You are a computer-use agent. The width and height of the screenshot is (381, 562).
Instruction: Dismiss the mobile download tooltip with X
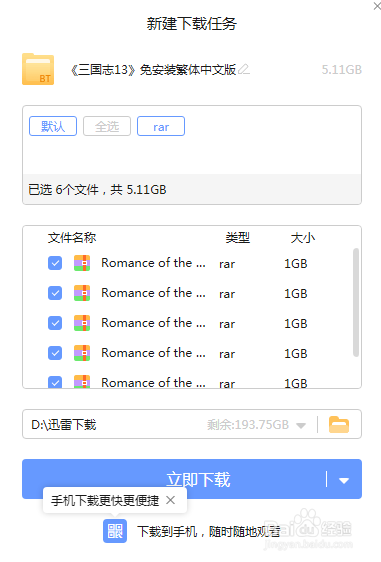click(x=171, y=500)
